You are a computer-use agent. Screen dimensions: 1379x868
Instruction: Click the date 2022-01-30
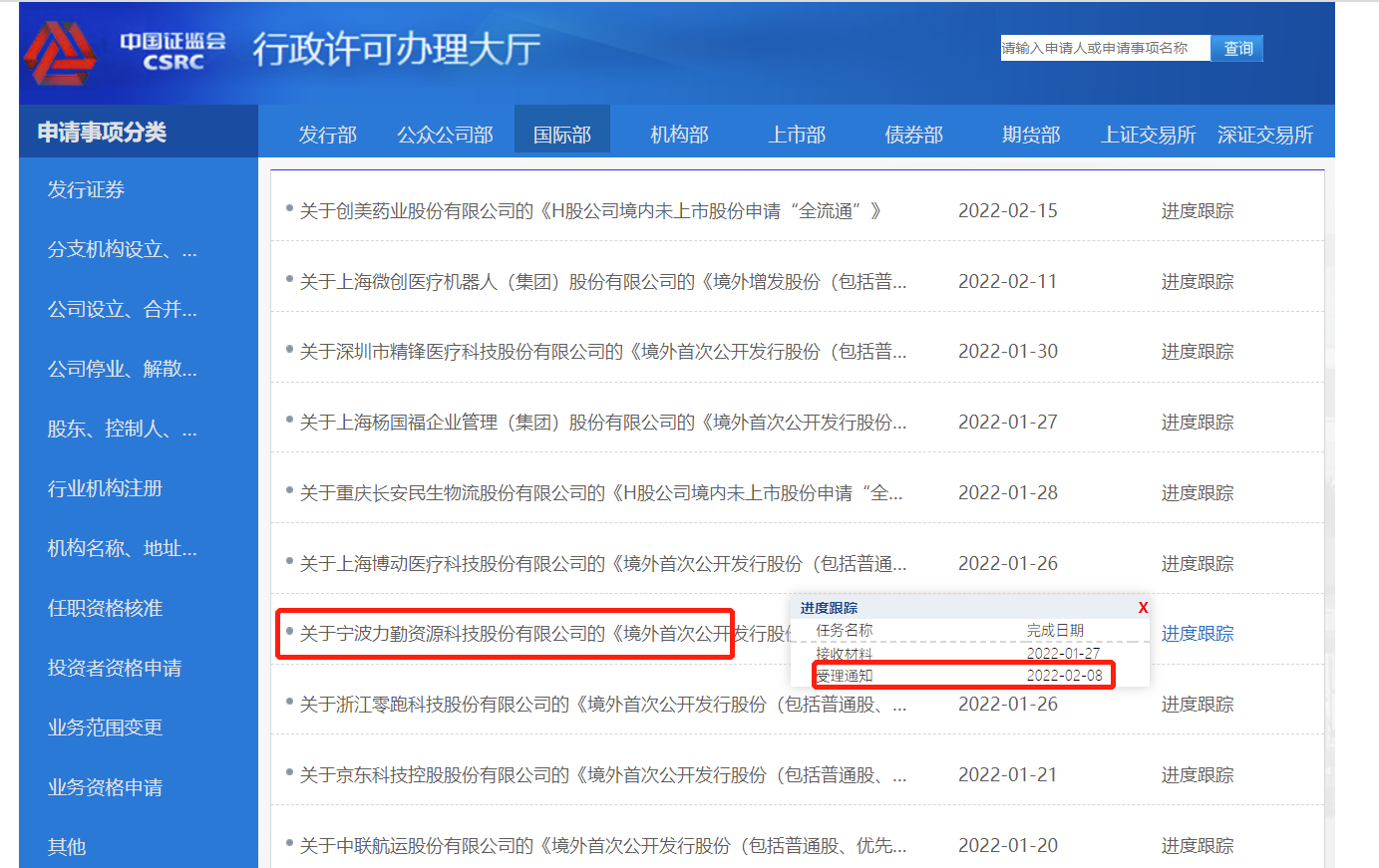pyautogui.click(x=1008, y=352)
